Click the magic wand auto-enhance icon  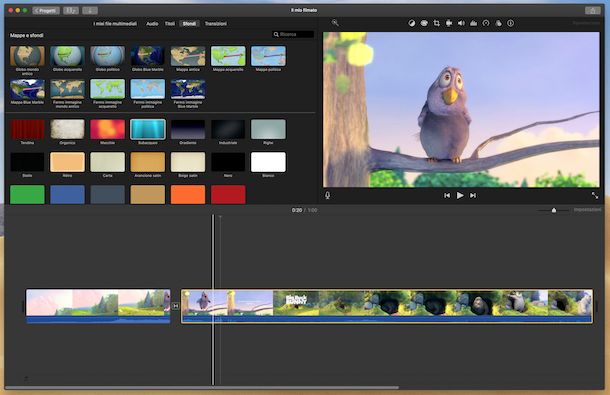tap(335, 23)
